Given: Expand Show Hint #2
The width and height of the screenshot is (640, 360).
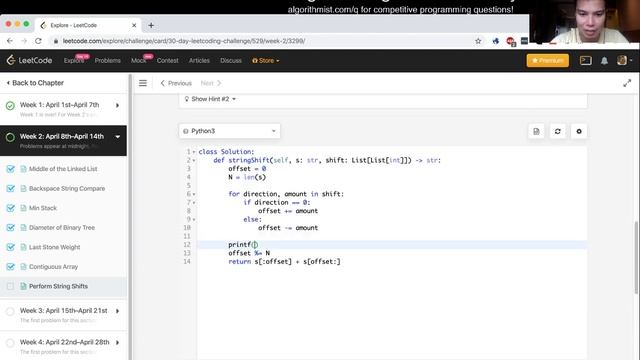Looking at the screenshot, I should pyautogui.click(x=210, y=99).
